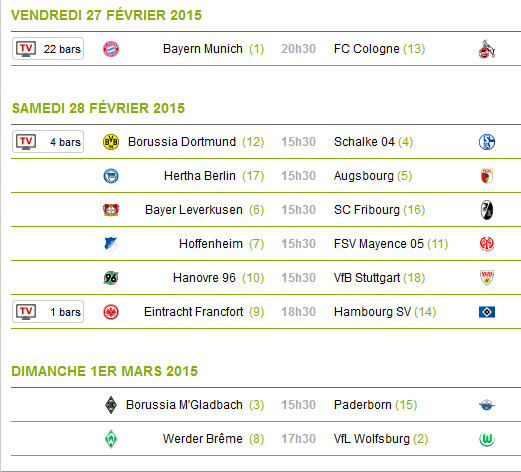Click the Bayer Leverkusen club crest
The width and height of the screenshot is (521, 472).
tap(111, 210)
